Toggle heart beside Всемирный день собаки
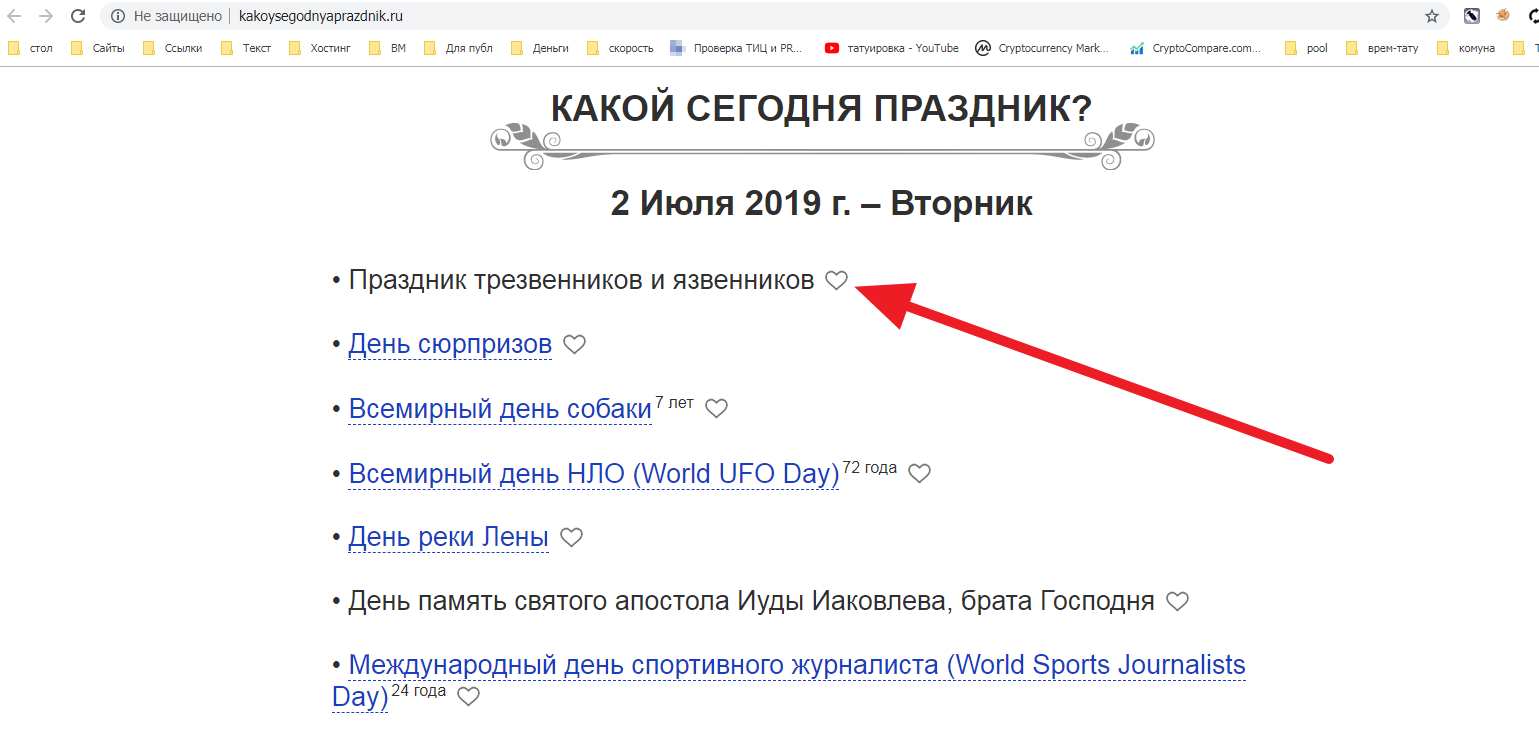Image resolution: width=1539 pixels, height=731 pixels. tap(716, 408)
